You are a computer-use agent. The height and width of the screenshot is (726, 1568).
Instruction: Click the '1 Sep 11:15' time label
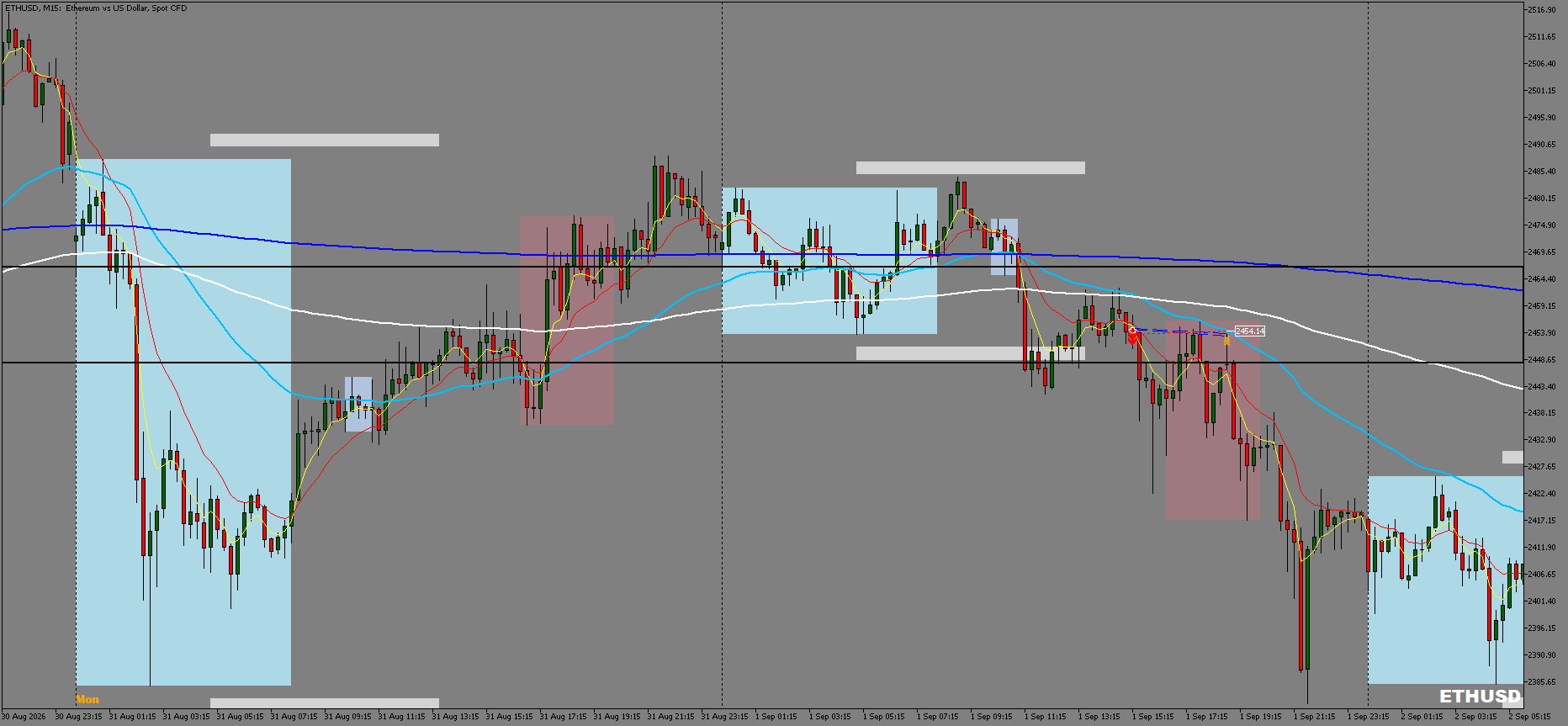pyautogui.click(x=1045, y=717)
